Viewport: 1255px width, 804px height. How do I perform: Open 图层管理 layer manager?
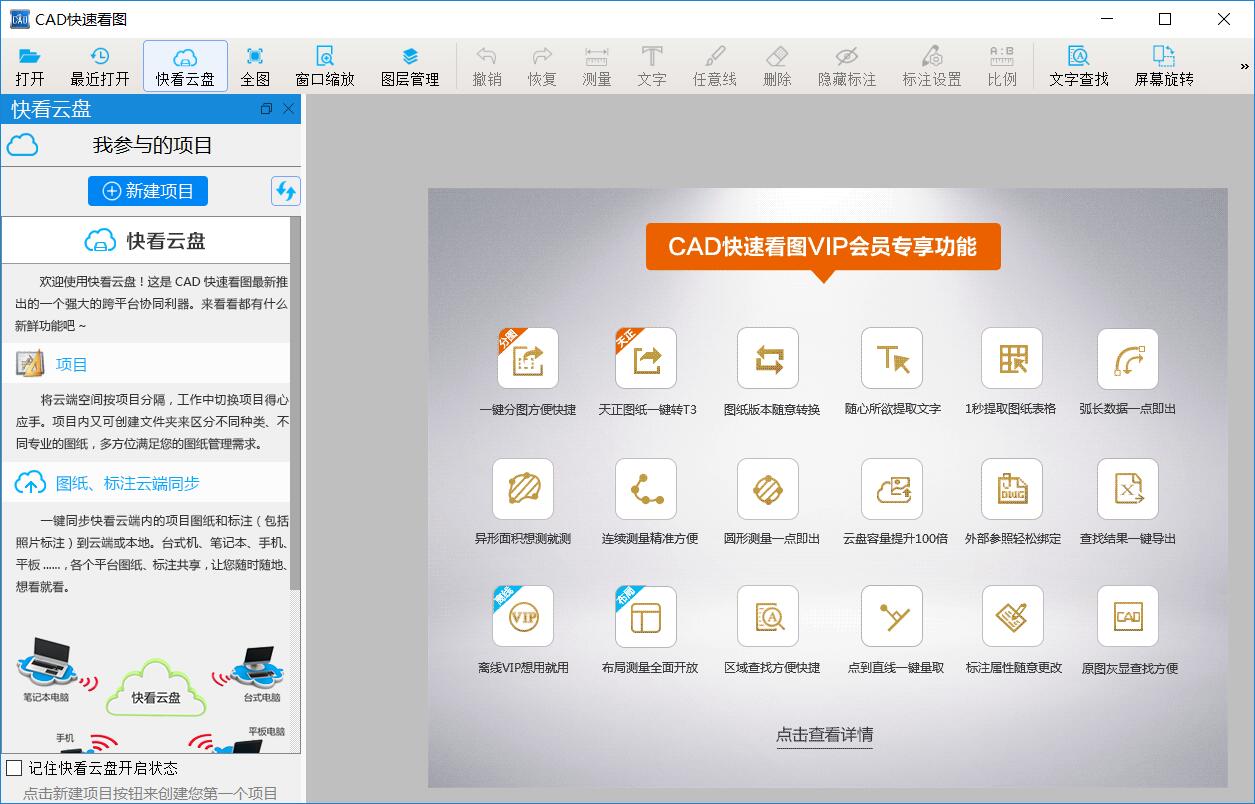pyautogui.click(x=410, y=66)
